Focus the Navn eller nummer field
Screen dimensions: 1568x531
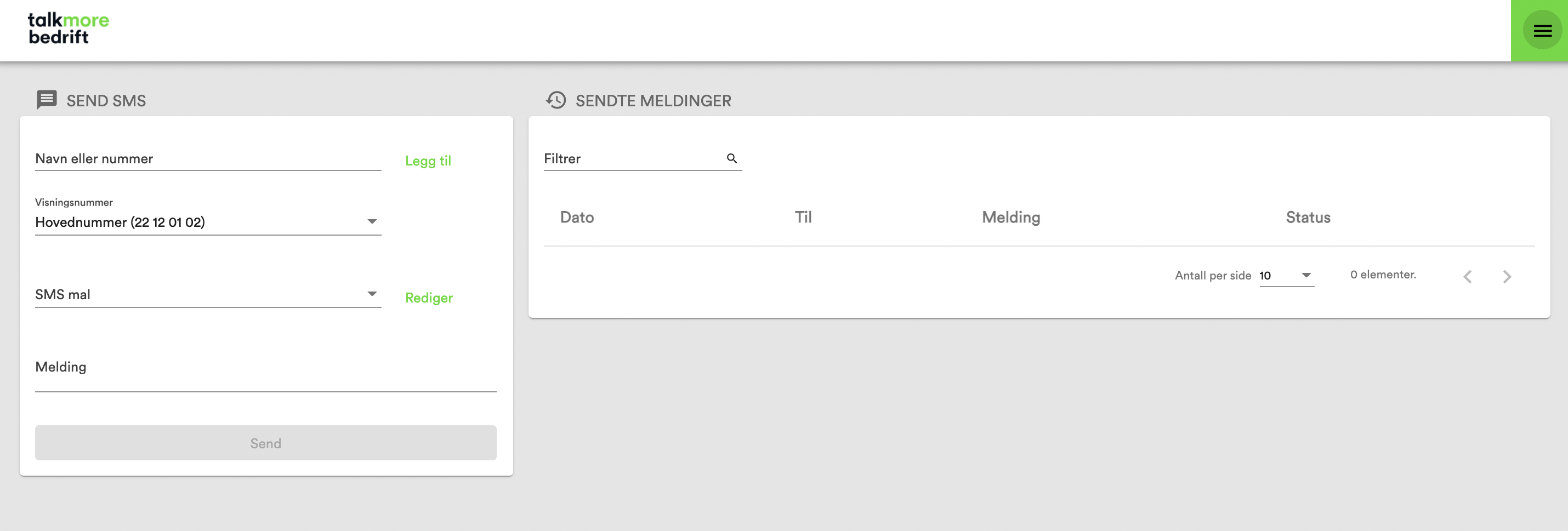point(208,159)
